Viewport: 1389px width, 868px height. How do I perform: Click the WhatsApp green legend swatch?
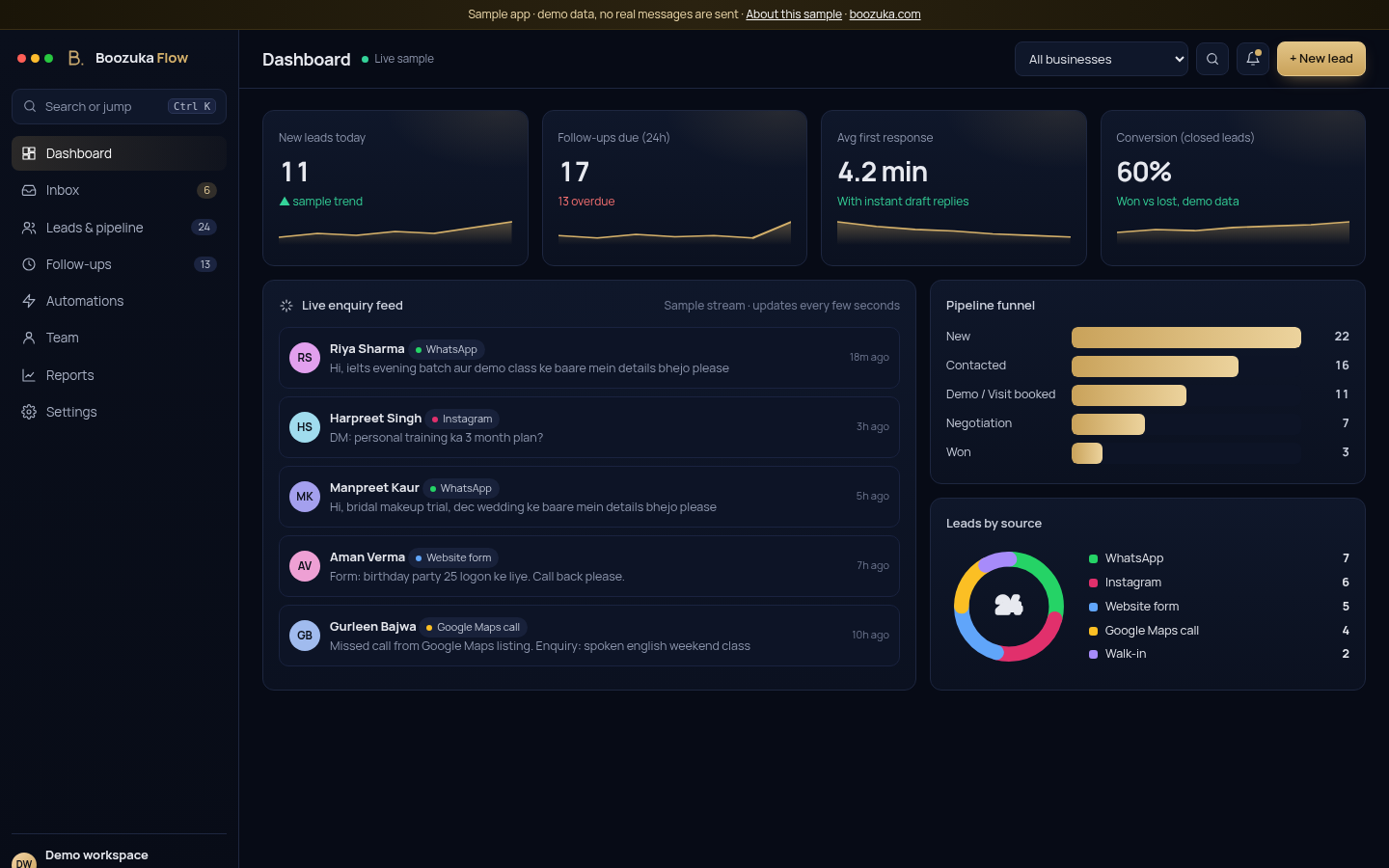click(1093, 558)
